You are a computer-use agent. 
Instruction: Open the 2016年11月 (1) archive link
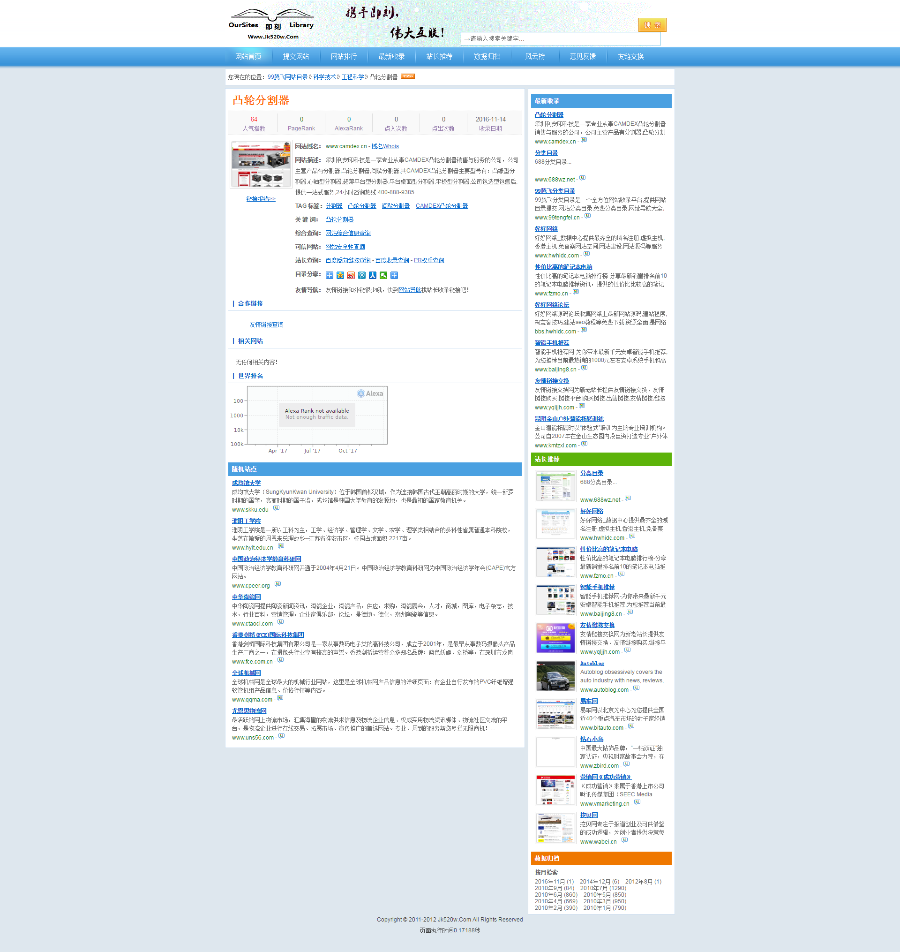tap(554, 881)
